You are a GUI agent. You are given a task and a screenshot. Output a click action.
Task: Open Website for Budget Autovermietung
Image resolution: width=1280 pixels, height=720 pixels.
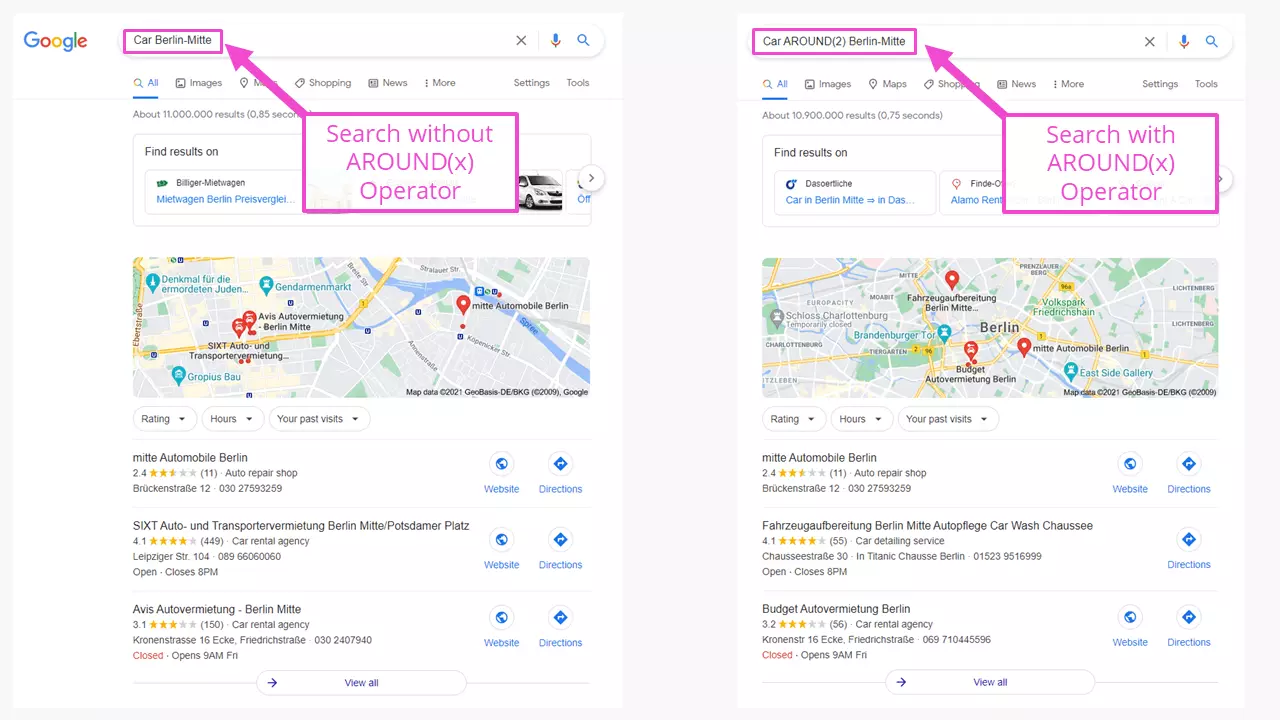pyautogui.click(x=1130, y=626)
